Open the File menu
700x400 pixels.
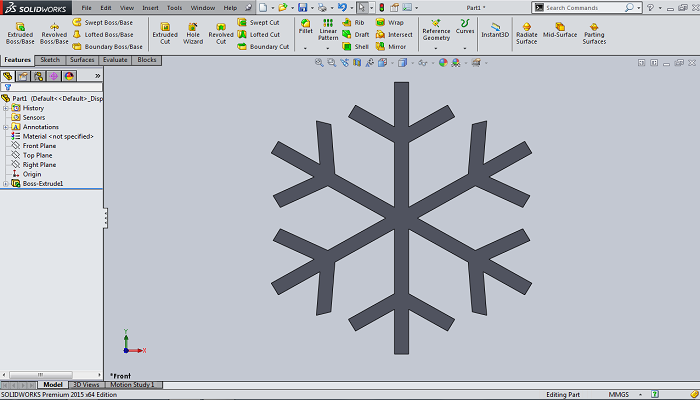pos(87,8)
